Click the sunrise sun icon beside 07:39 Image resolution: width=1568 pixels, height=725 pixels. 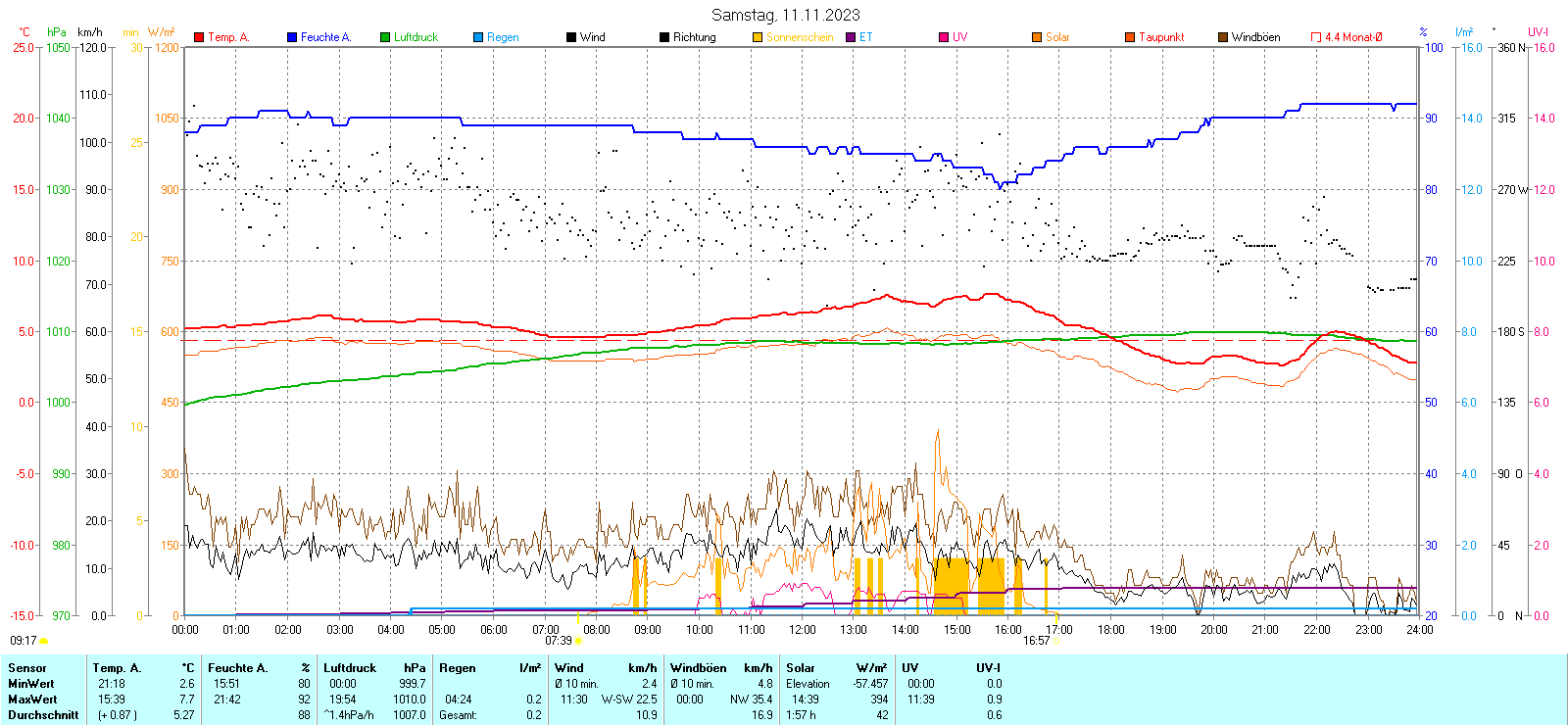pyautogui.click(x=578, y=641)
